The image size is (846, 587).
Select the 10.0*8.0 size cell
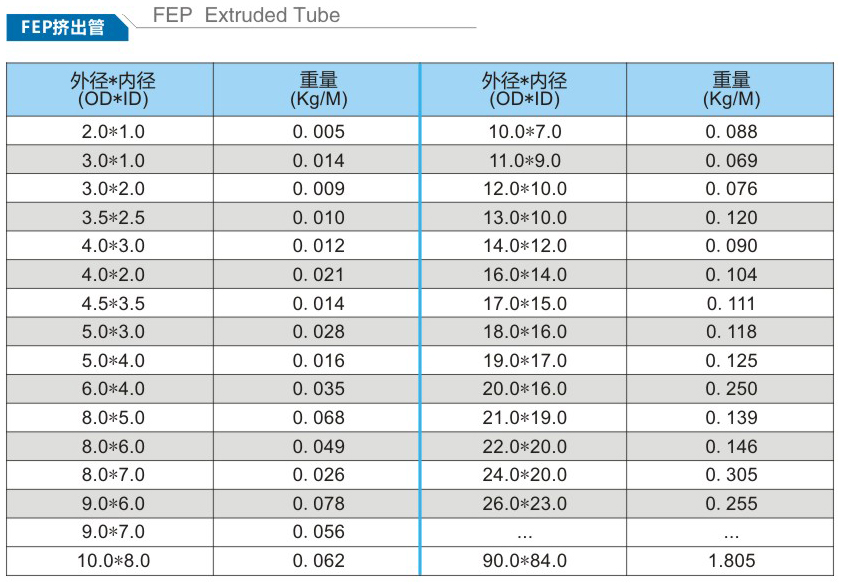tap(113, 562)
